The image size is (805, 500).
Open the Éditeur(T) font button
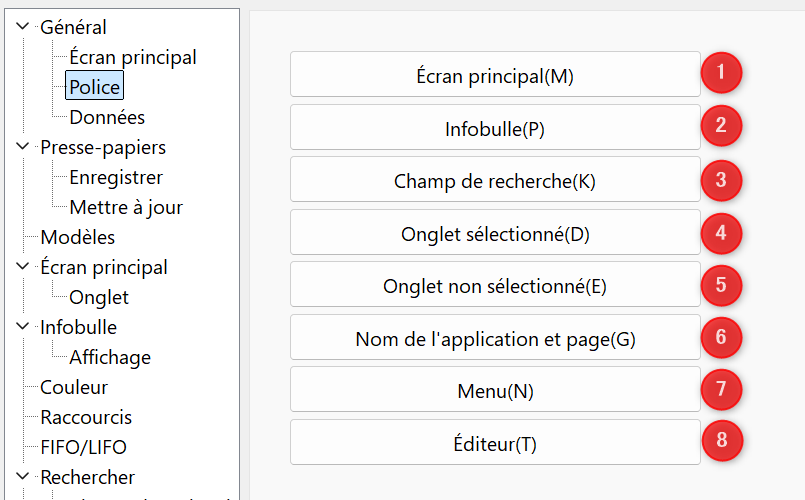(495, 442)
